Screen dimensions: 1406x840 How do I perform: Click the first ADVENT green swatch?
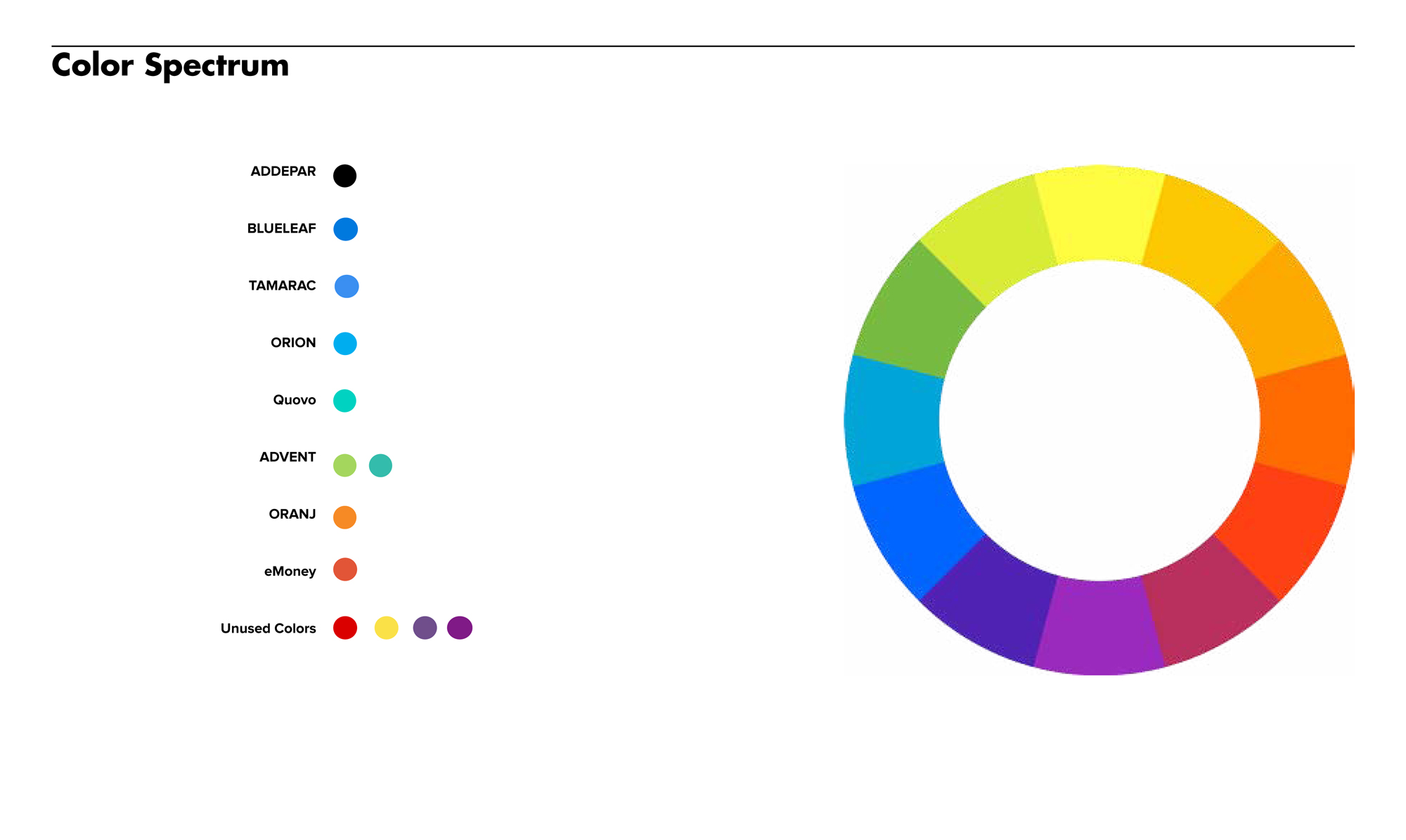[344, 464]
